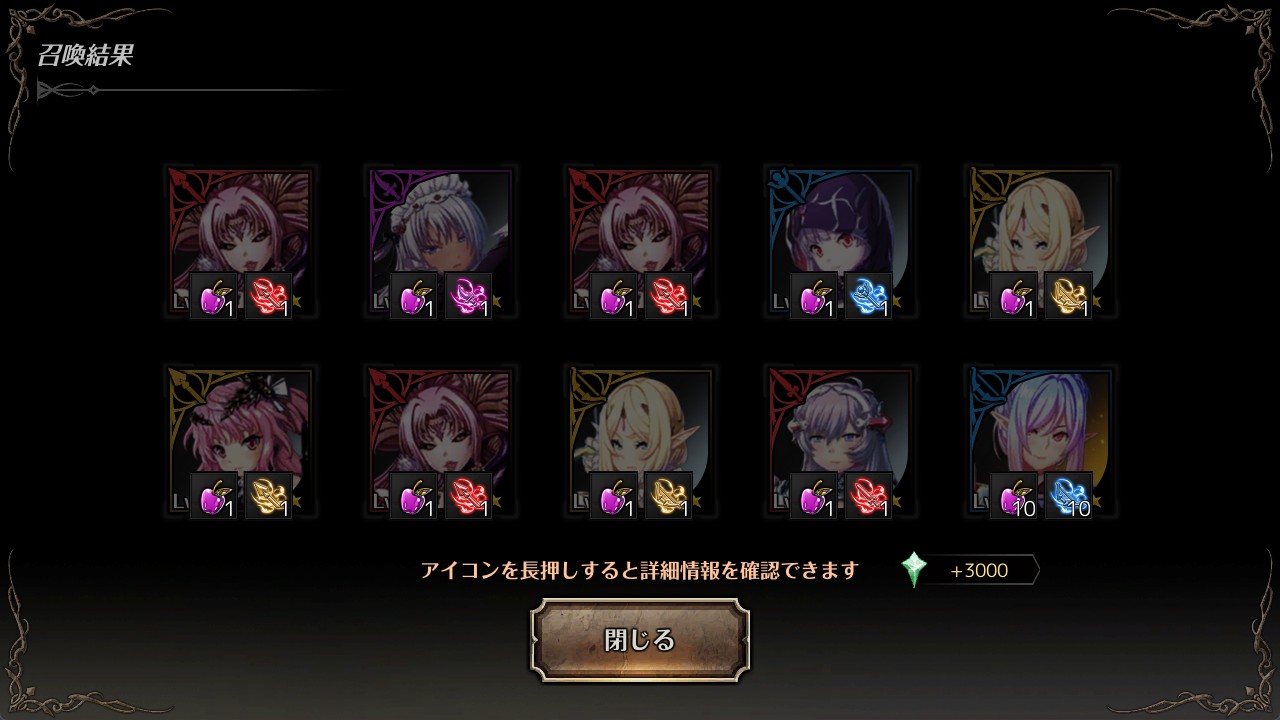Open the purple-hooded character card in top row
Viewport: 1280px width, 720px height.
[x=840, y=241]
